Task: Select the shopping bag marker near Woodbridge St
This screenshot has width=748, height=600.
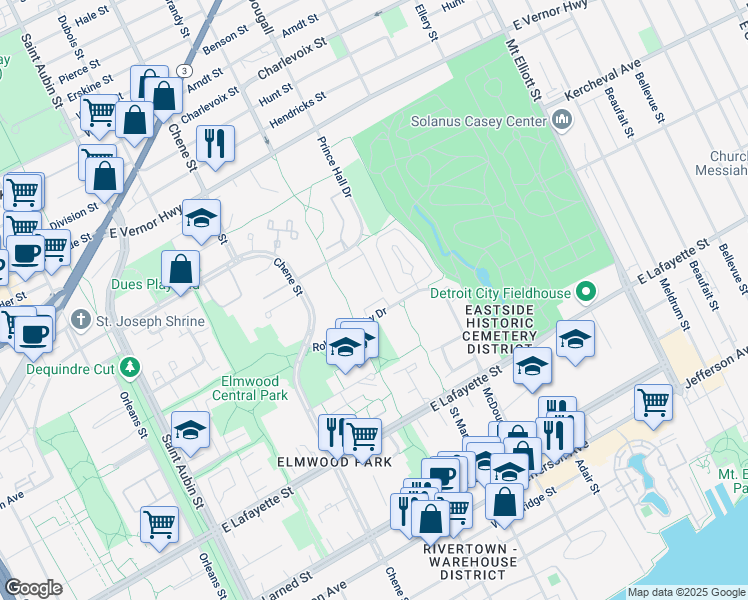Action: click(x=504, y=504)
